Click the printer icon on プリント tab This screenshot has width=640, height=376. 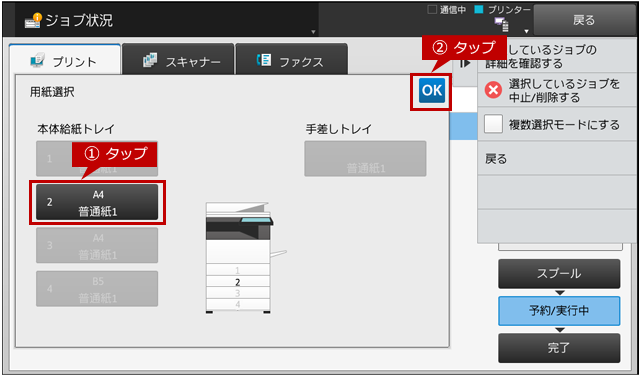click(x=38, y=60)
